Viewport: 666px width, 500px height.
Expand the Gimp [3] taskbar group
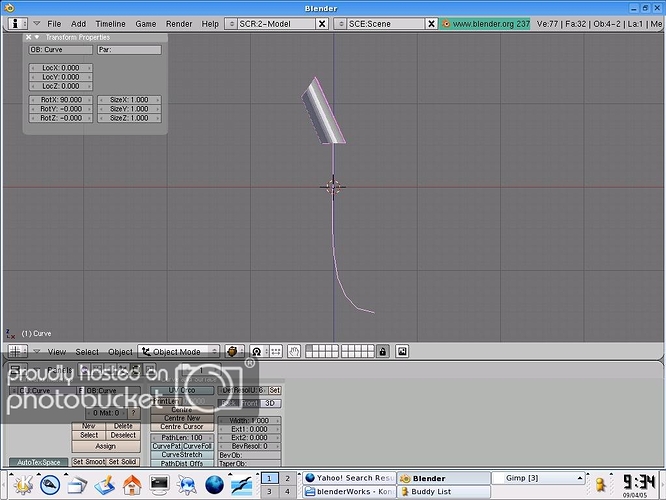tap(539, 478)
